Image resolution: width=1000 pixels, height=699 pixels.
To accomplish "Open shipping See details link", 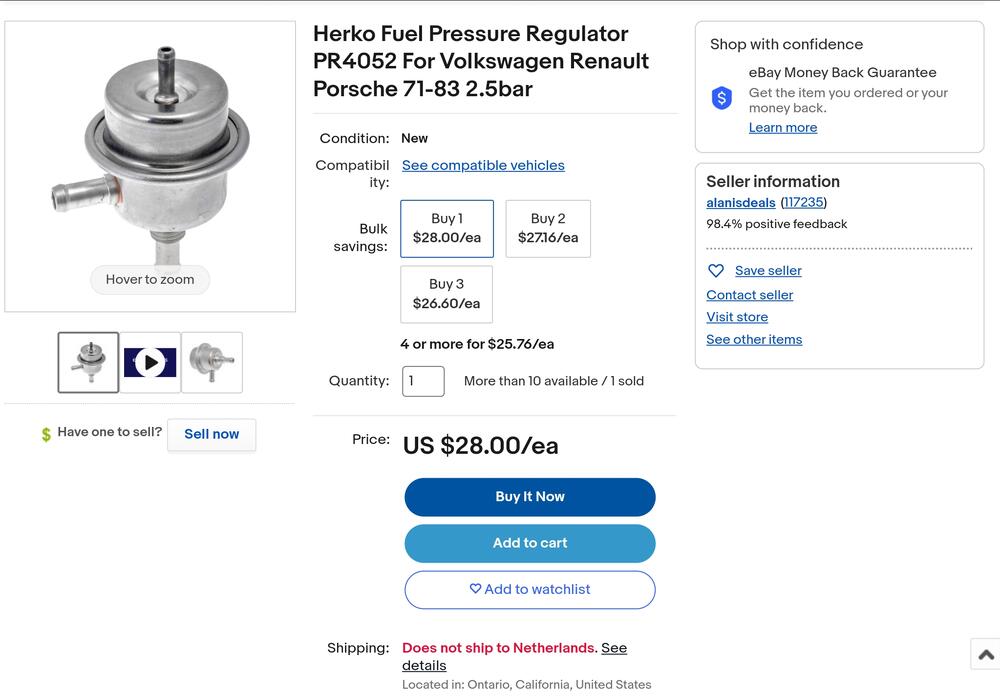I will point(515,657).
